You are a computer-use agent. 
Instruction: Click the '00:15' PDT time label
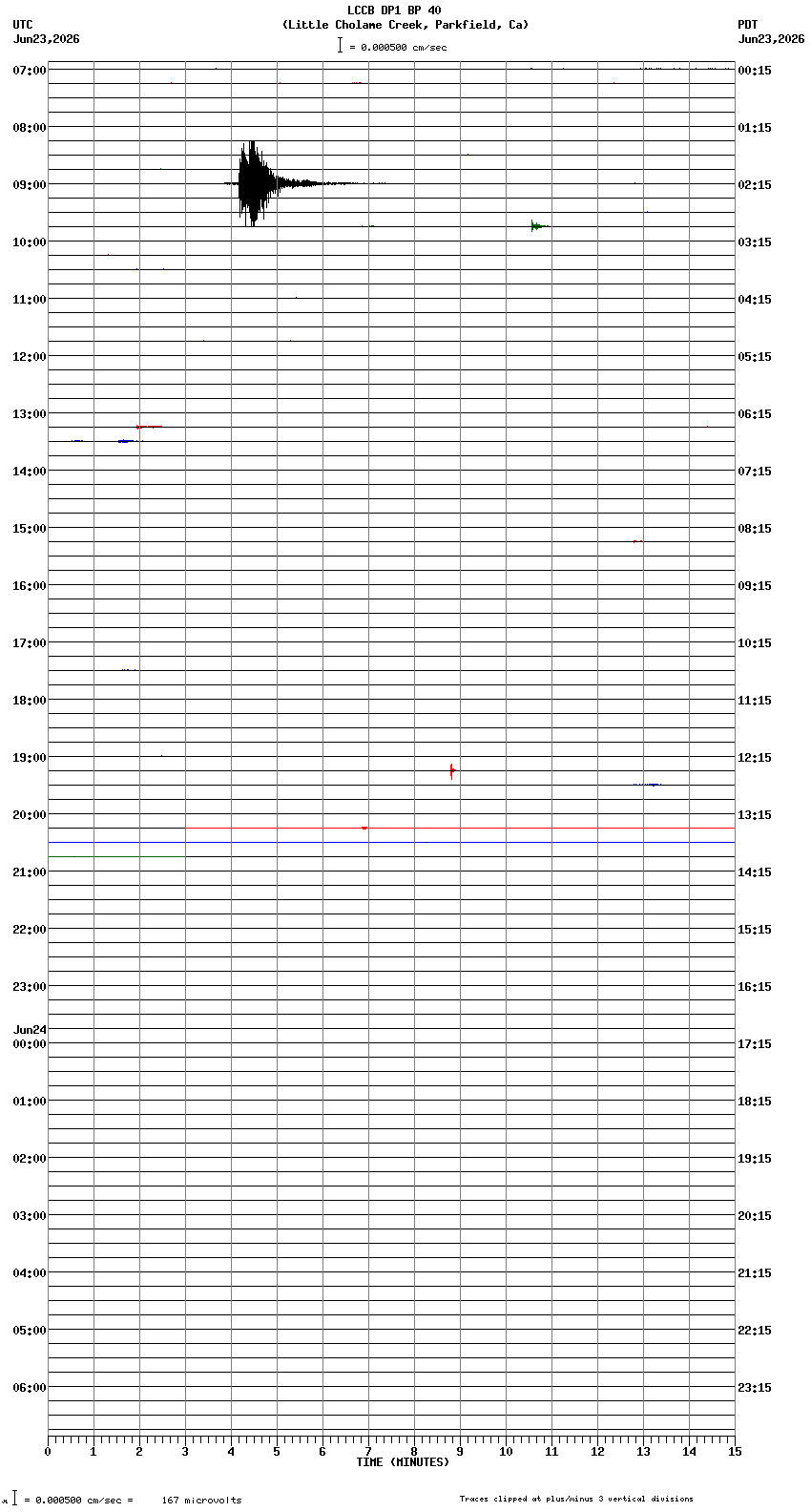pyautogui.click(x=755, y=71)
